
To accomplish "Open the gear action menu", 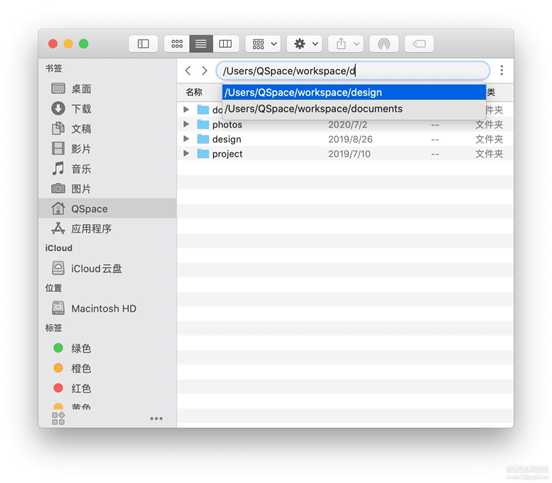I will [305, 44].
